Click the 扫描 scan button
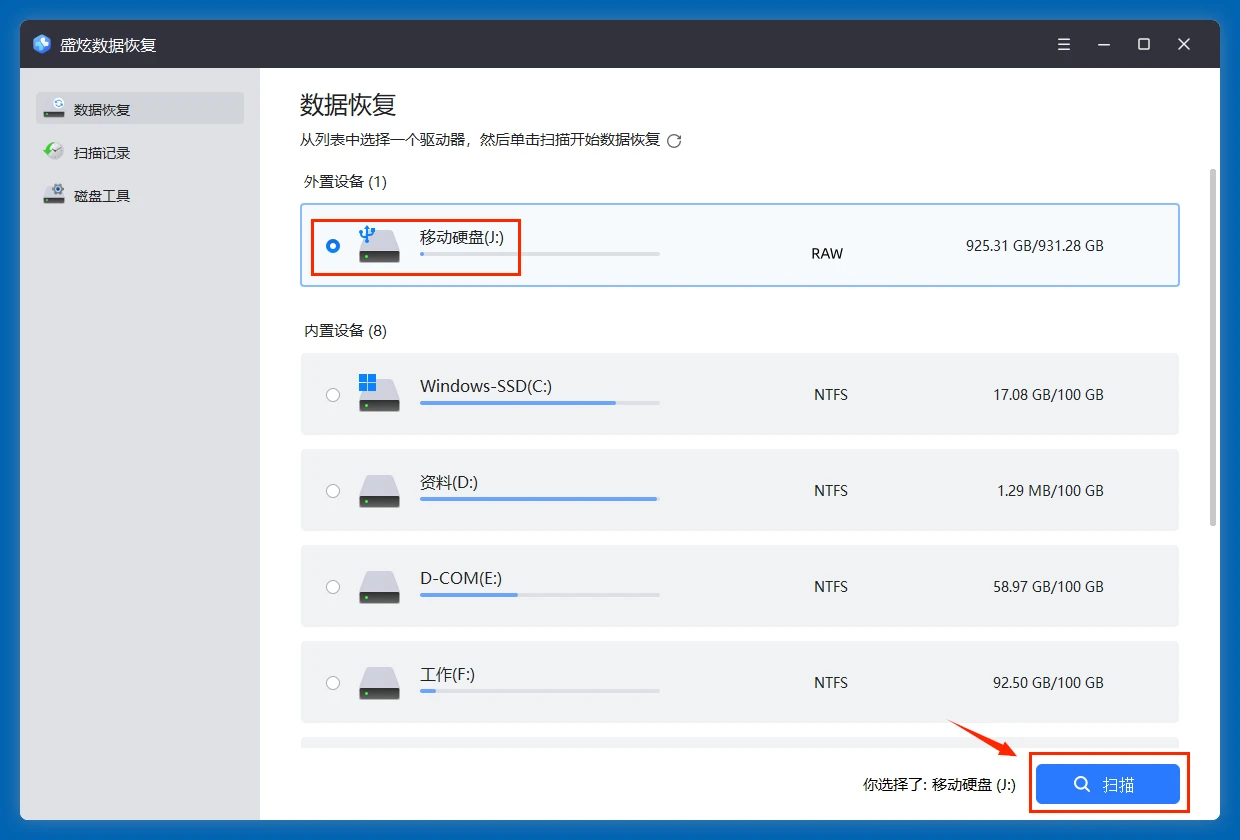This screenshot has width=1240, height=840. click(1107, 784)
